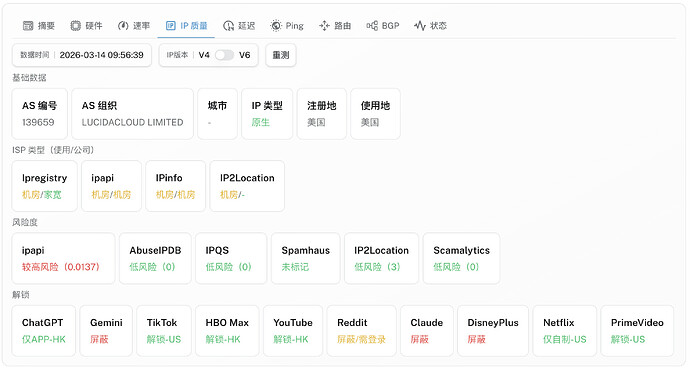690x369 pixels.
Task: Click the Ipregistry ISP type card
Action: point(44,186)
